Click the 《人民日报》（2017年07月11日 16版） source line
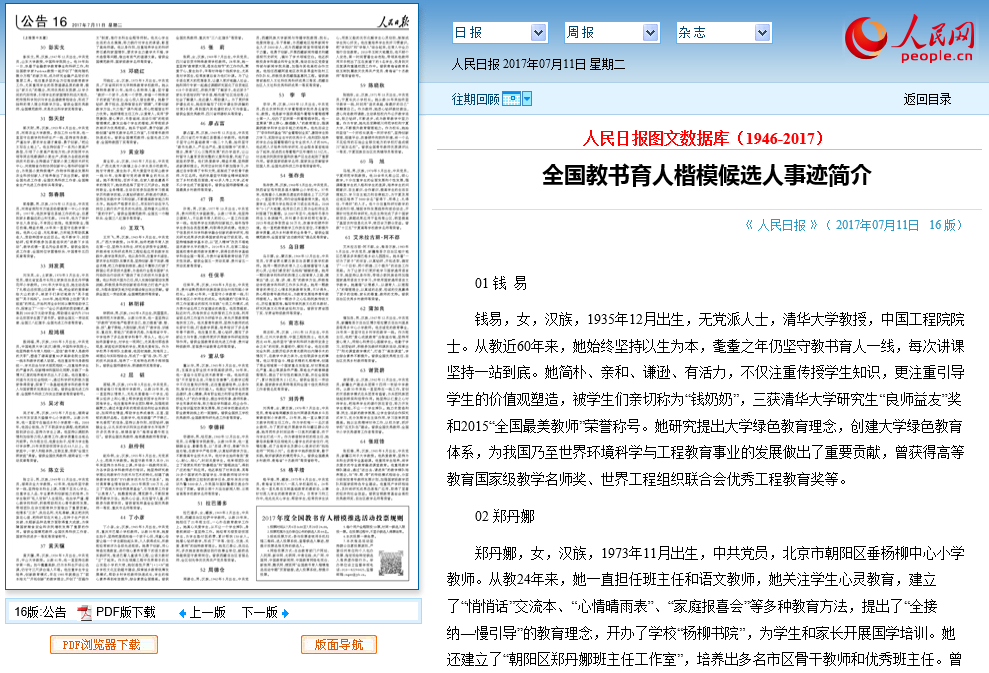989x673 pixels. click(854, 225)
